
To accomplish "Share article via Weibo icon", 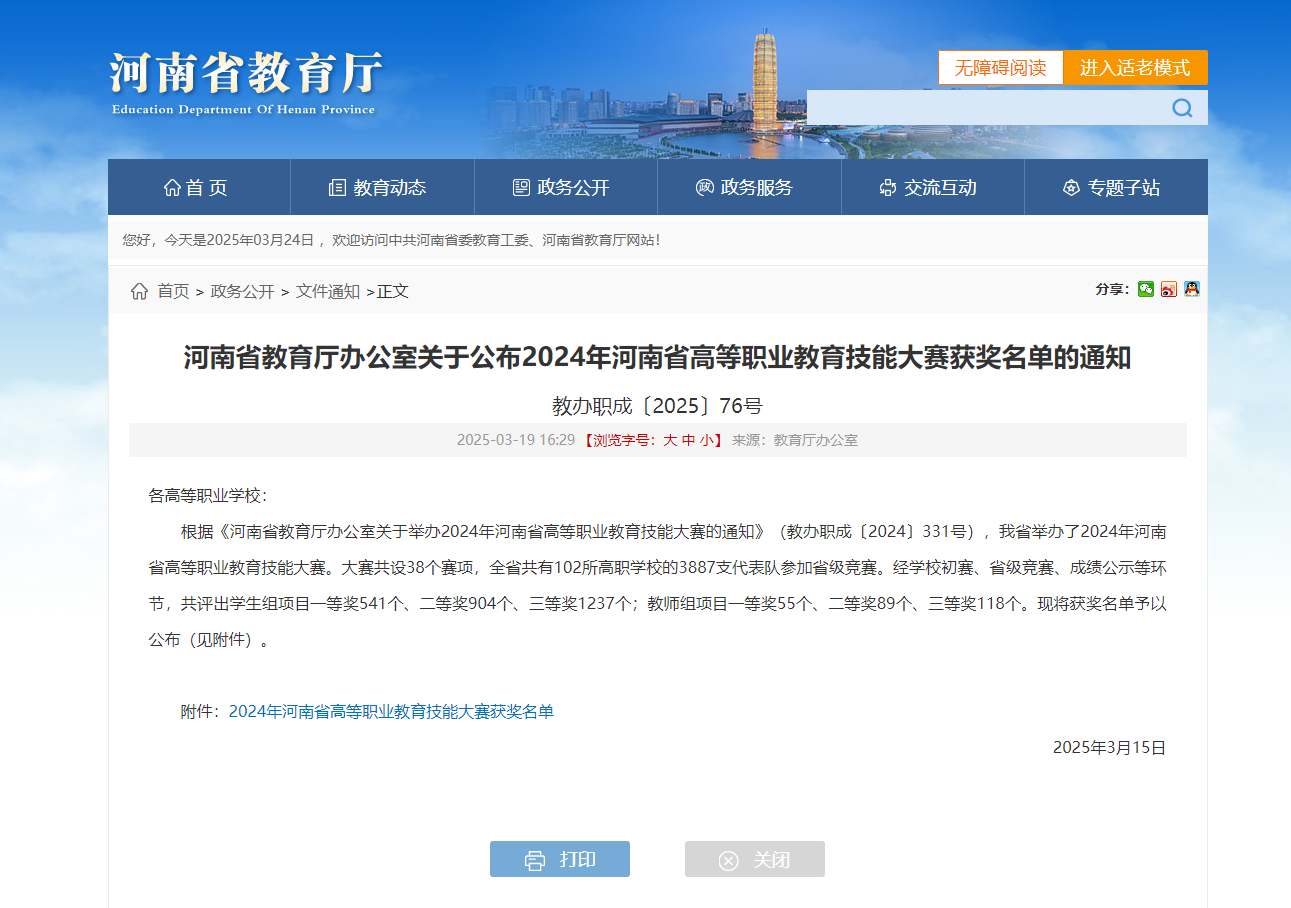I will click(x=1169, y=289).
